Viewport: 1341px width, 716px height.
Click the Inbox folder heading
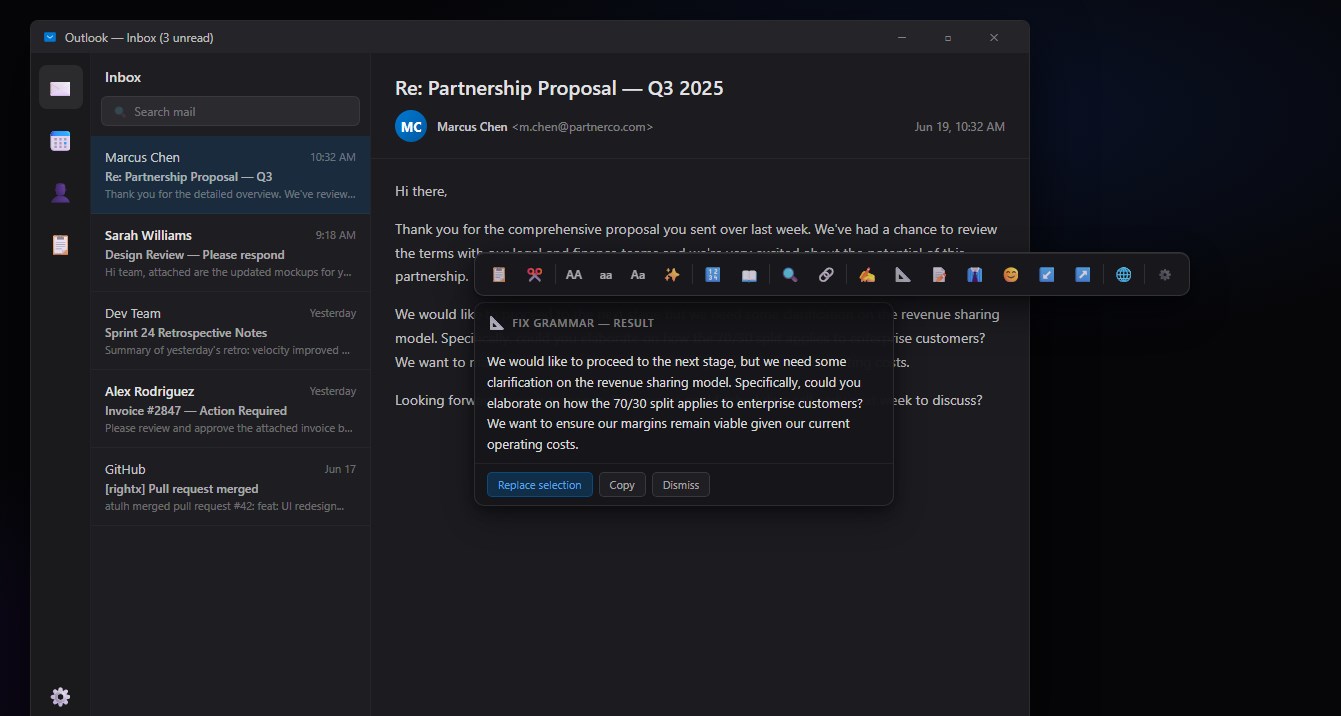coord(123,77)
